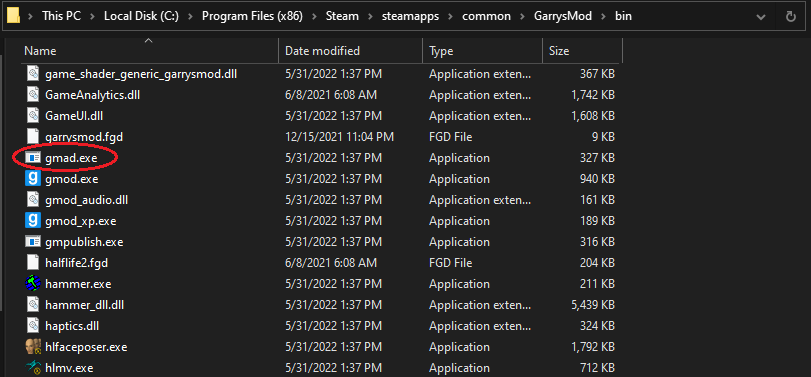Click the 12/15/2021 11:04 PM date cell
Image resolution: width=811 pixels, height=377 pixels.
(339, 137)
